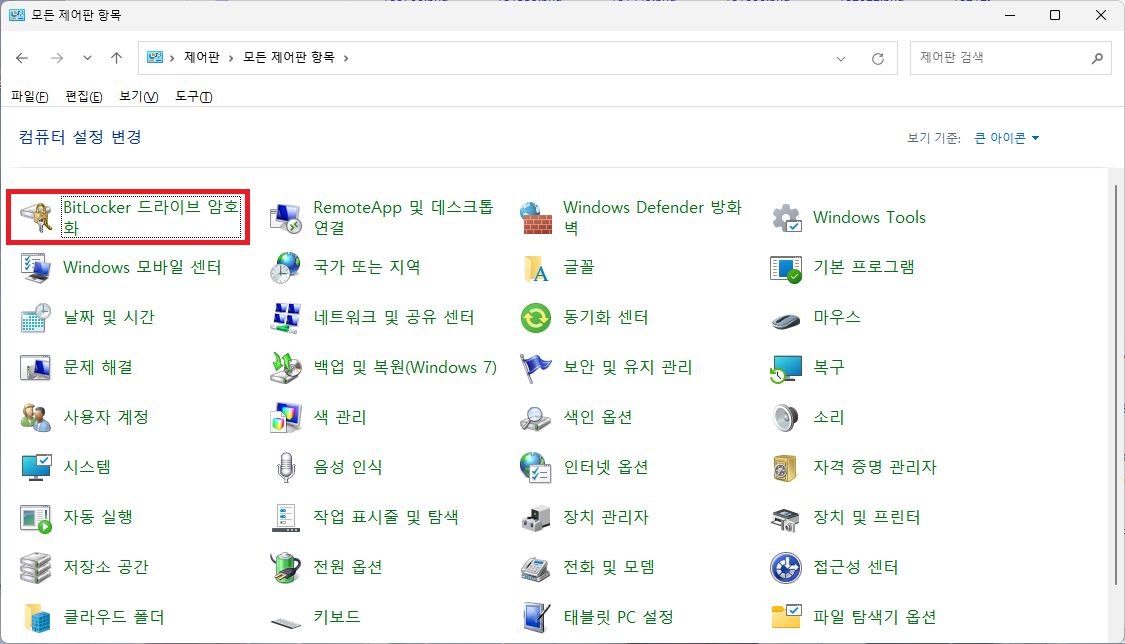Viewport: 1125px width, 644px height.
Task: Refresh the control panel view
Action: [x=877, y=59]
